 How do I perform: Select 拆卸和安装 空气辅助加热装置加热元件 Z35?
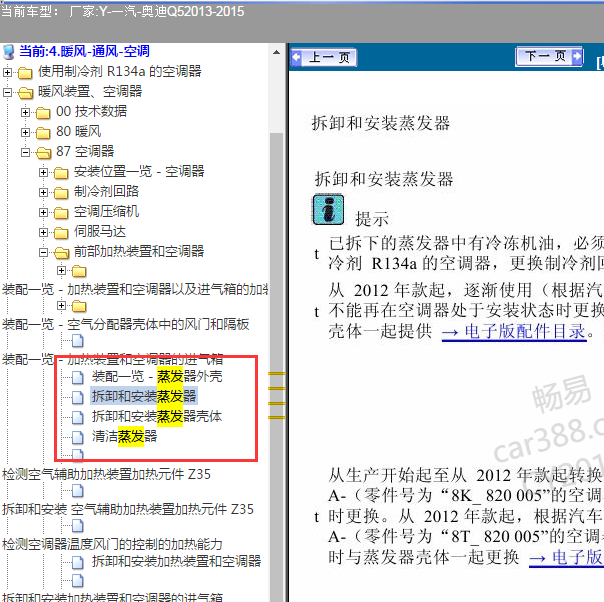pyautogui.click(x=128, y=509)
